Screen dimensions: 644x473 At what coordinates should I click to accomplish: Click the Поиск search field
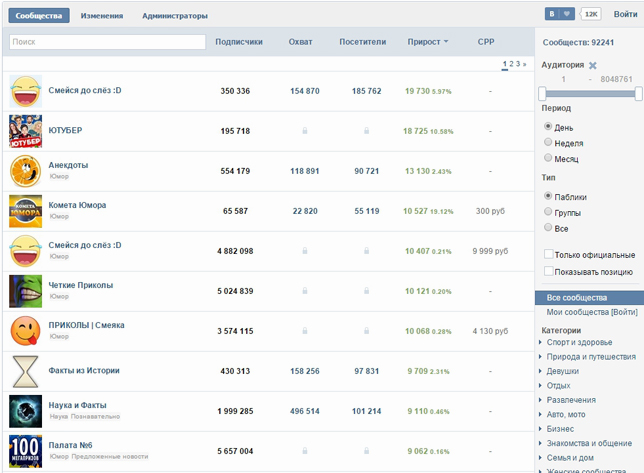(108, 42)
